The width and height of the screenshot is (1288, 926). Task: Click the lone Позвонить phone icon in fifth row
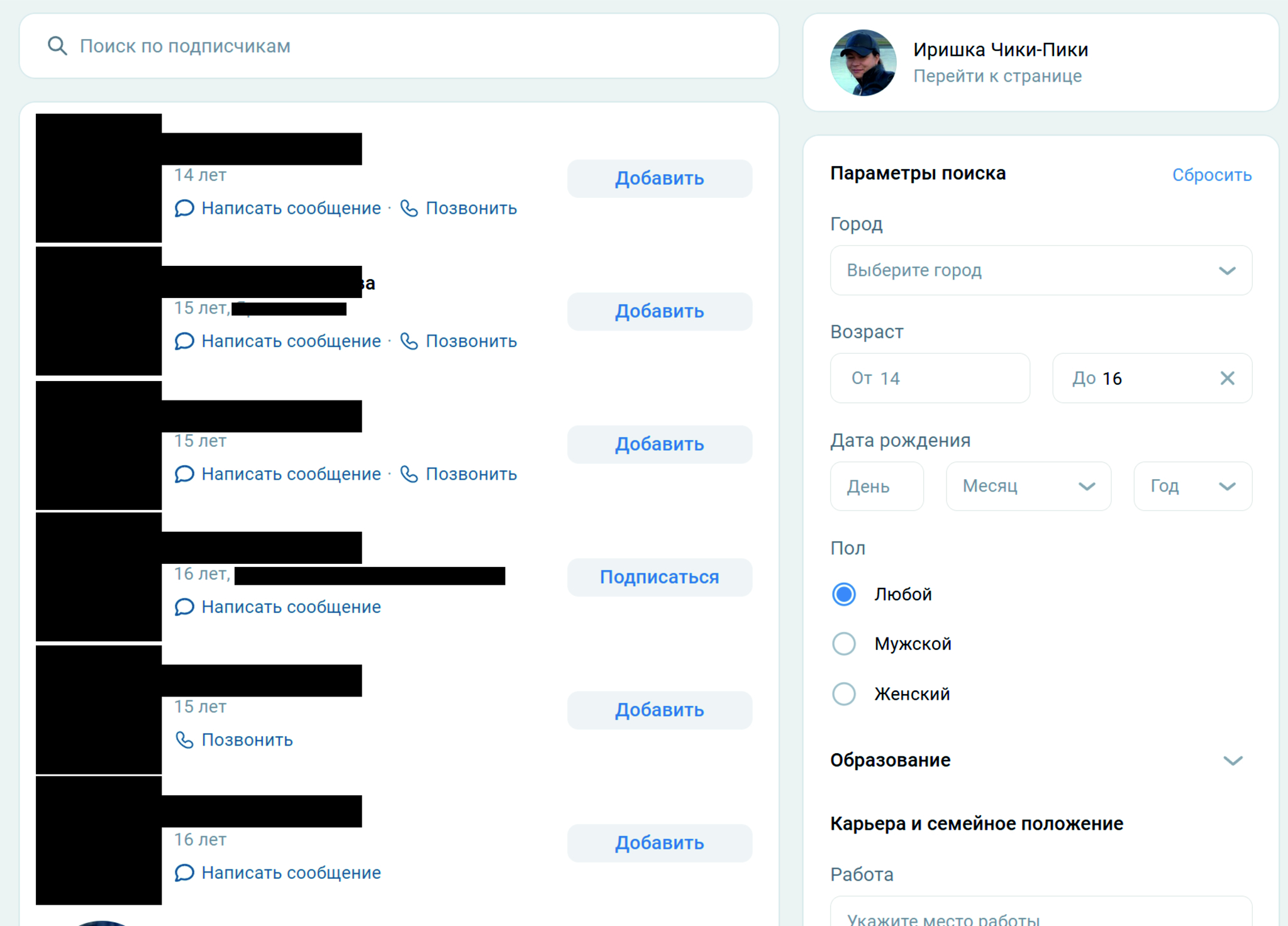(x=184, y=740)
